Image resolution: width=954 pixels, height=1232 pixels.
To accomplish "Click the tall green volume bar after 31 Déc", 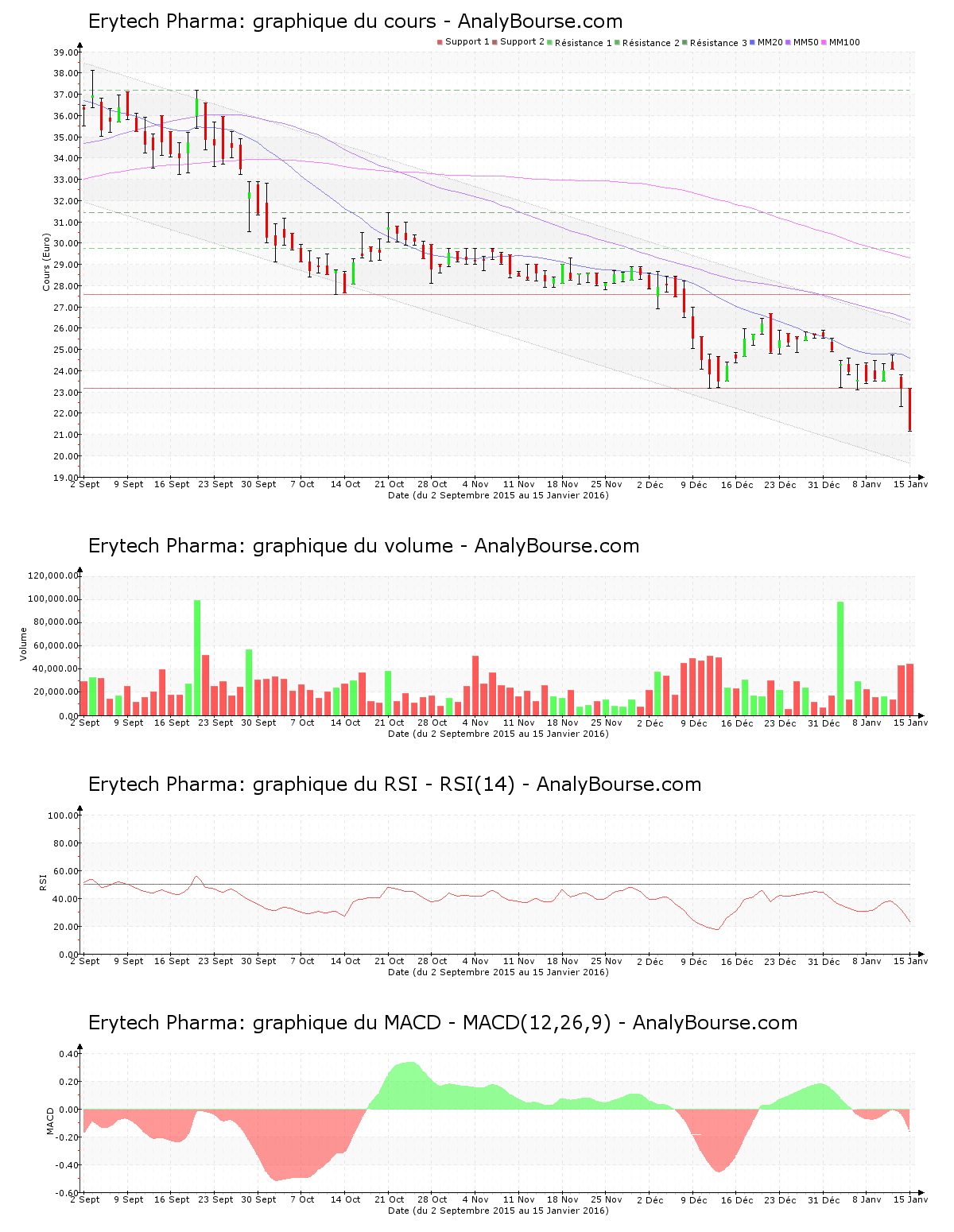I will 840,659.
